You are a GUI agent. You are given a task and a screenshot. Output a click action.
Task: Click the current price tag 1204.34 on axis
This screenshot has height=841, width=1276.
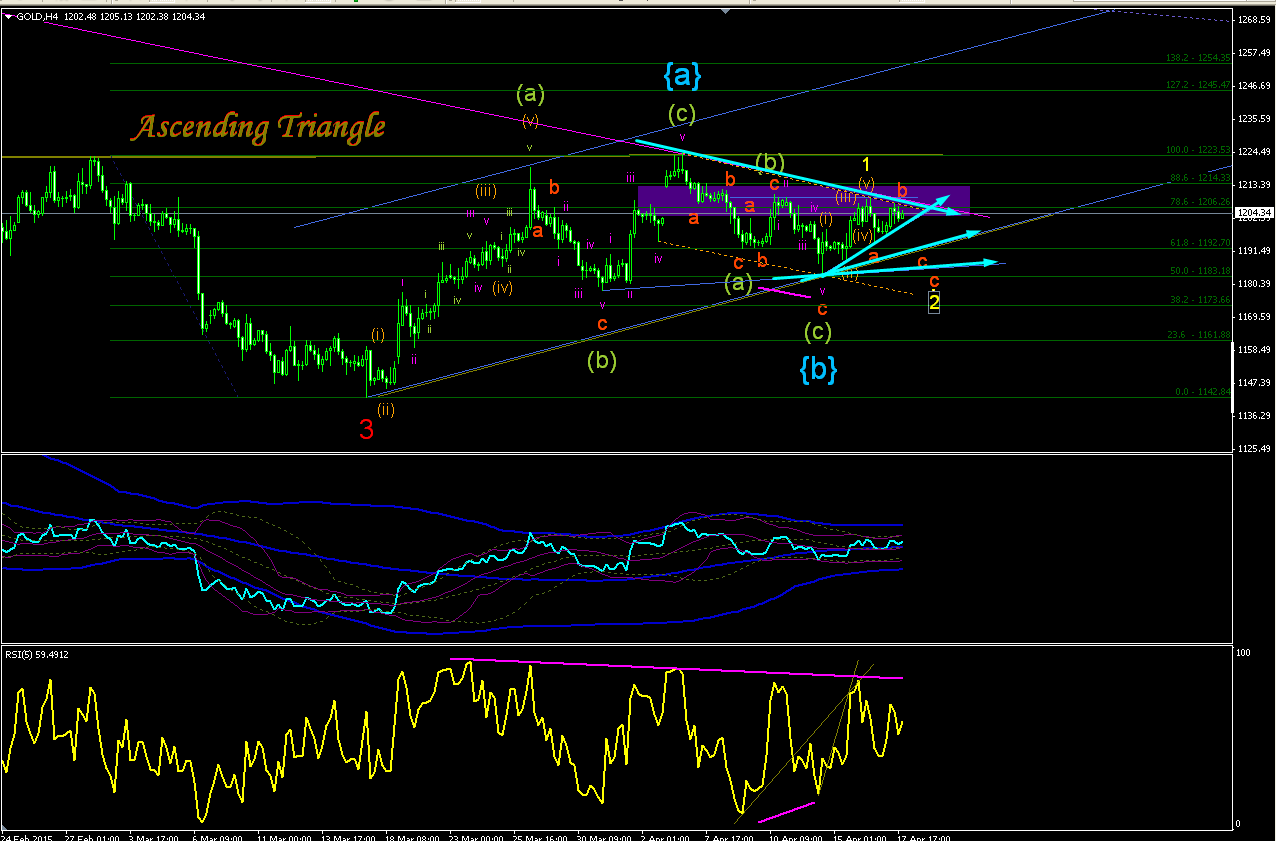(1252, 212)
